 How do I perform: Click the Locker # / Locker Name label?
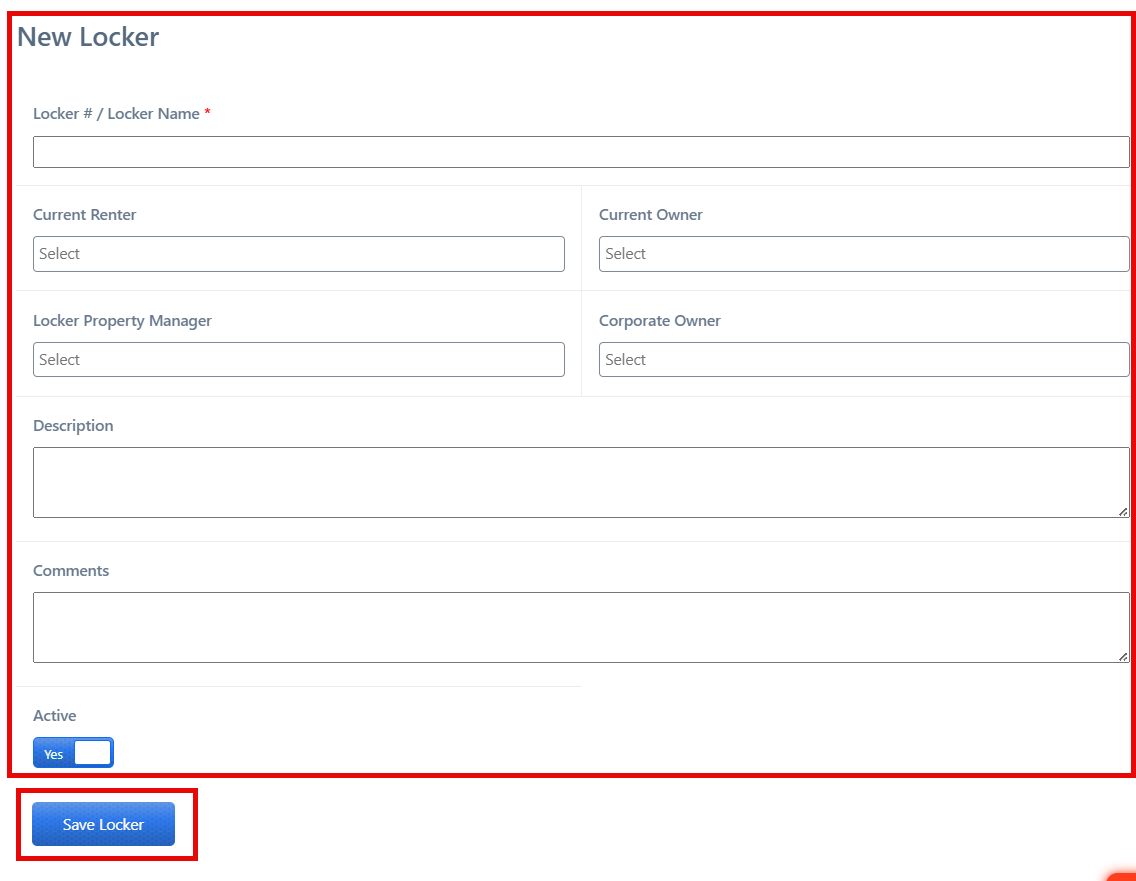point(116,114)
